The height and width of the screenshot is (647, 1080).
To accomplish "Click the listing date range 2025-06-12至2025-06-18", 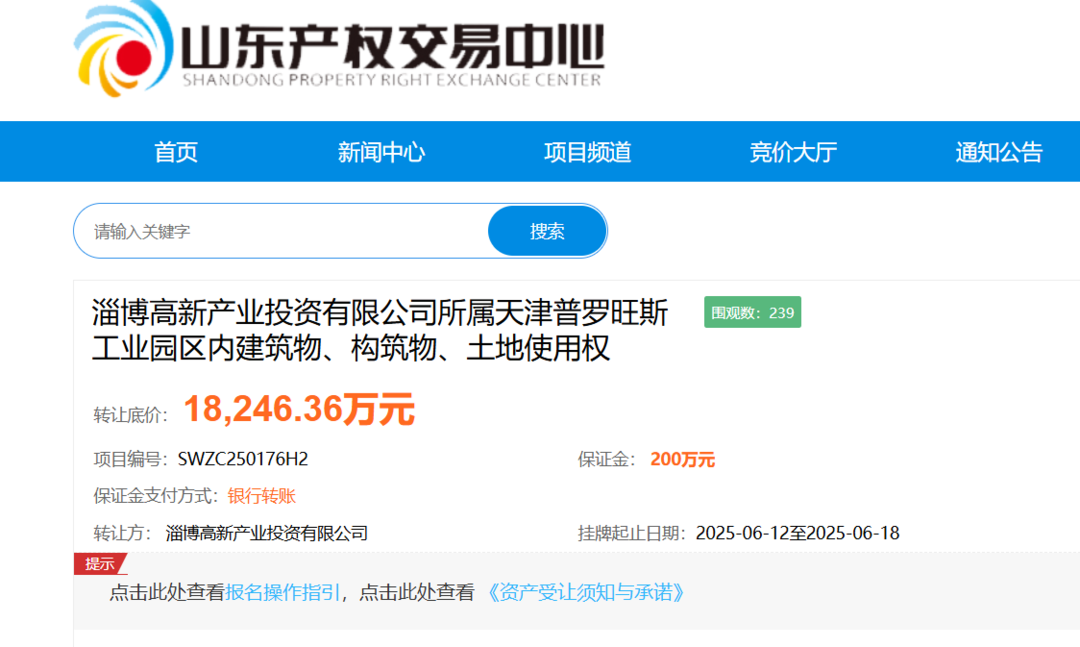I will 797,533.
